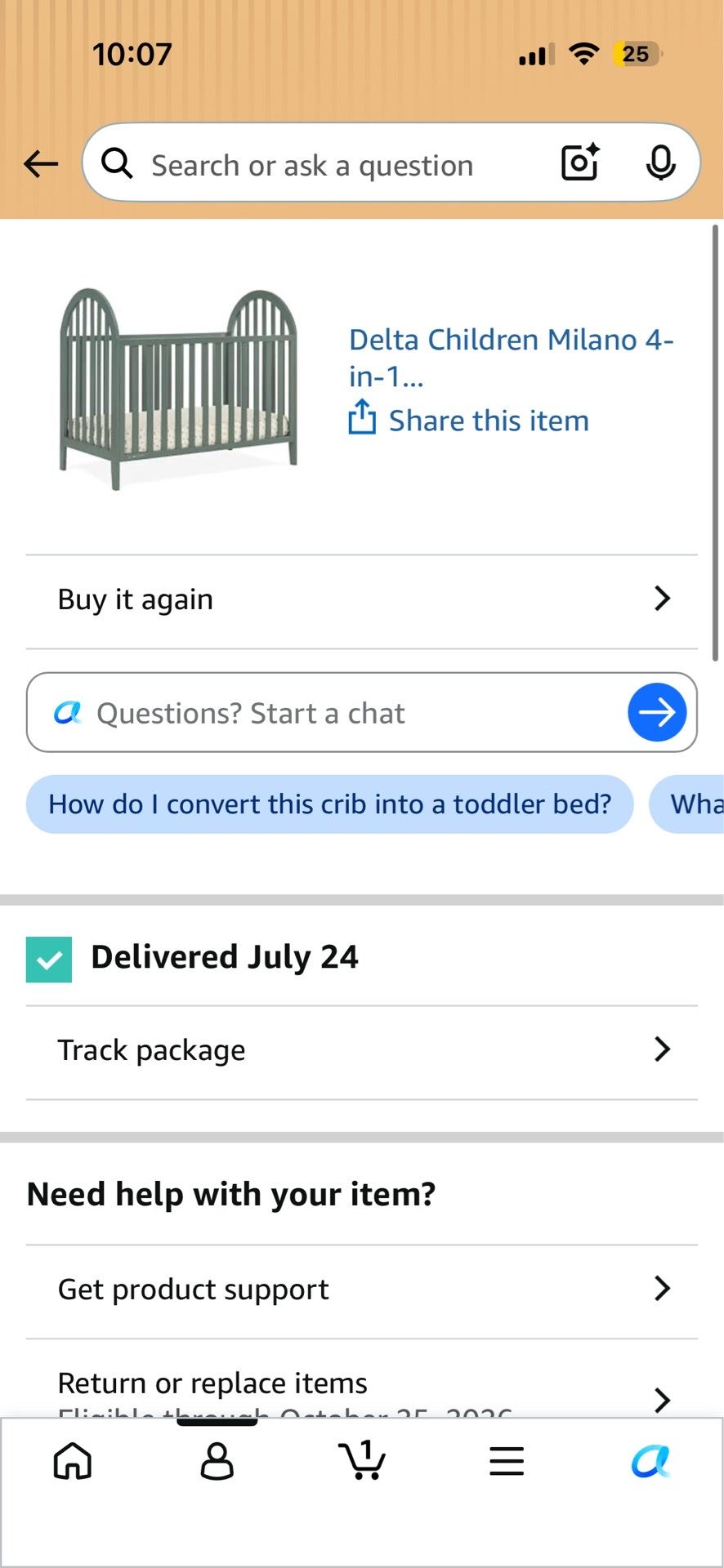Image resolution: width=724 pixels, height=1568 pixels.
Task: Expand Get product support chevron
Action: coord(663,1289)
